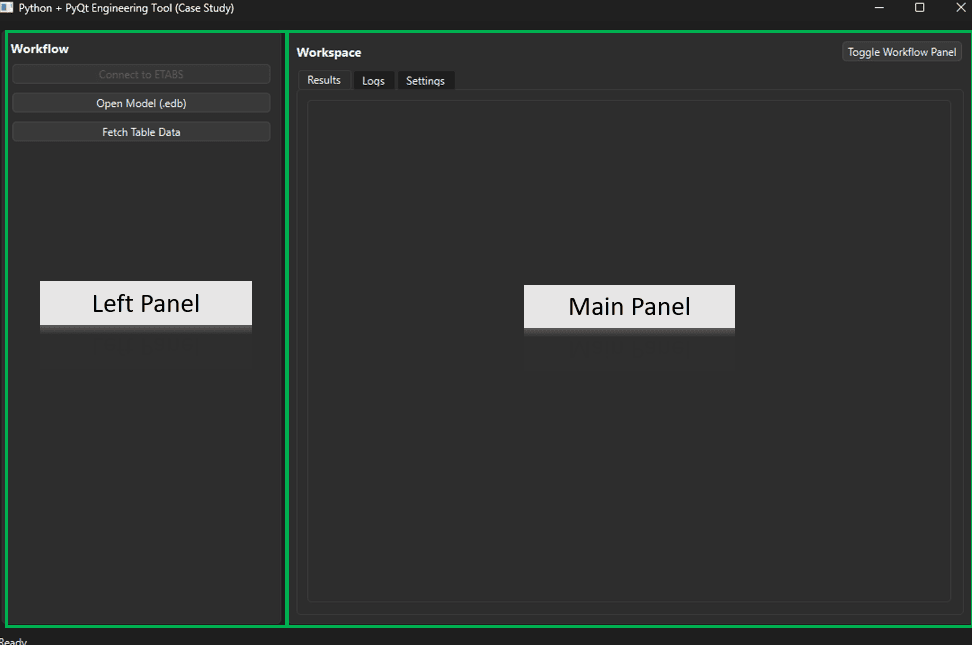
Task: Select the Settings tab
Action: [425, 81]
